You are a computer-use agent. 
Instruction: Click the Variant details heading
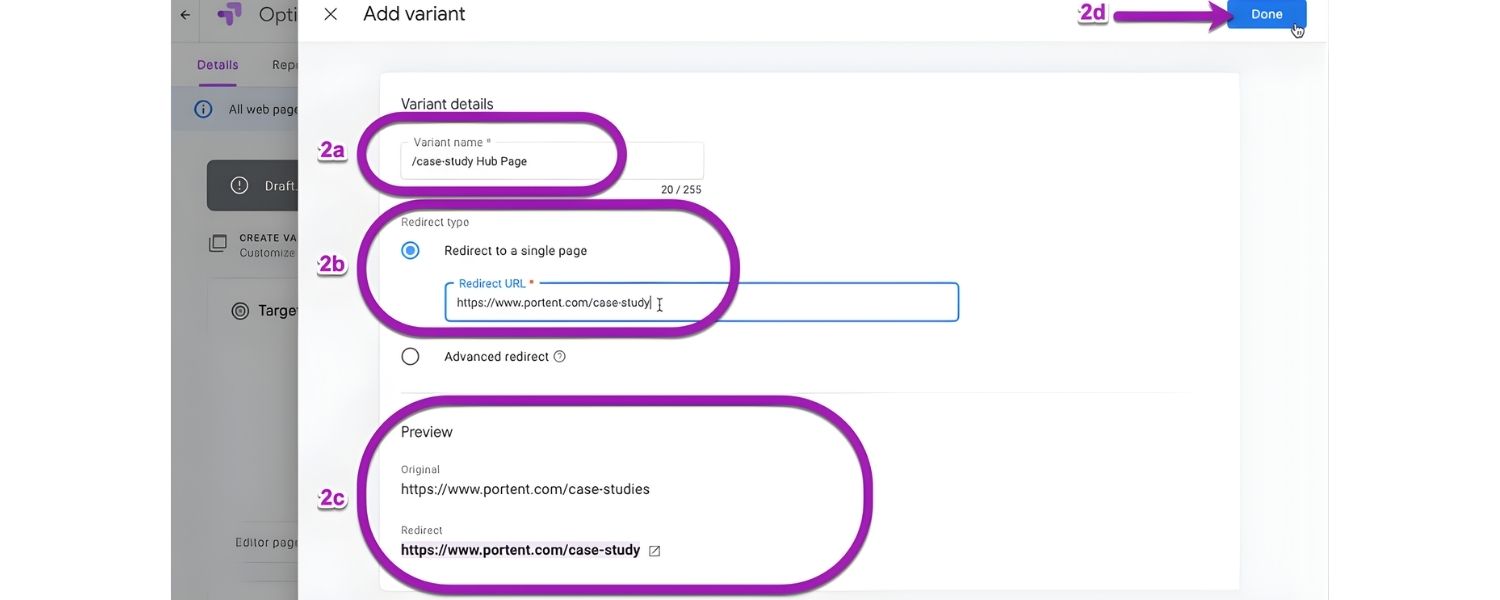coord(447,104)
